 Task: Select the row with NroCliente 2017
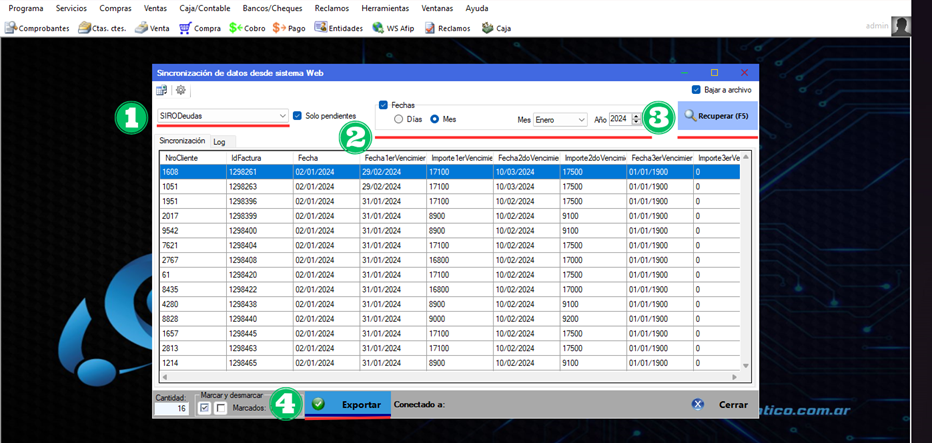[450, 216]
